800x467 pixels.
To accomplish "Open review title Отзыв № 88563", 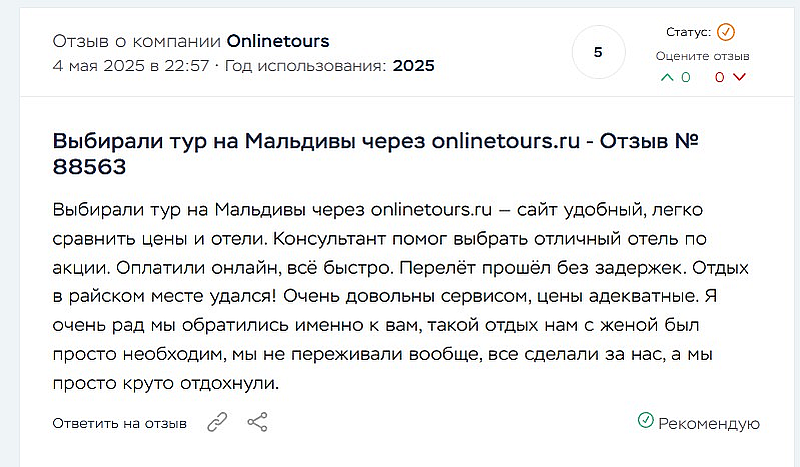I will pos(375,154).
